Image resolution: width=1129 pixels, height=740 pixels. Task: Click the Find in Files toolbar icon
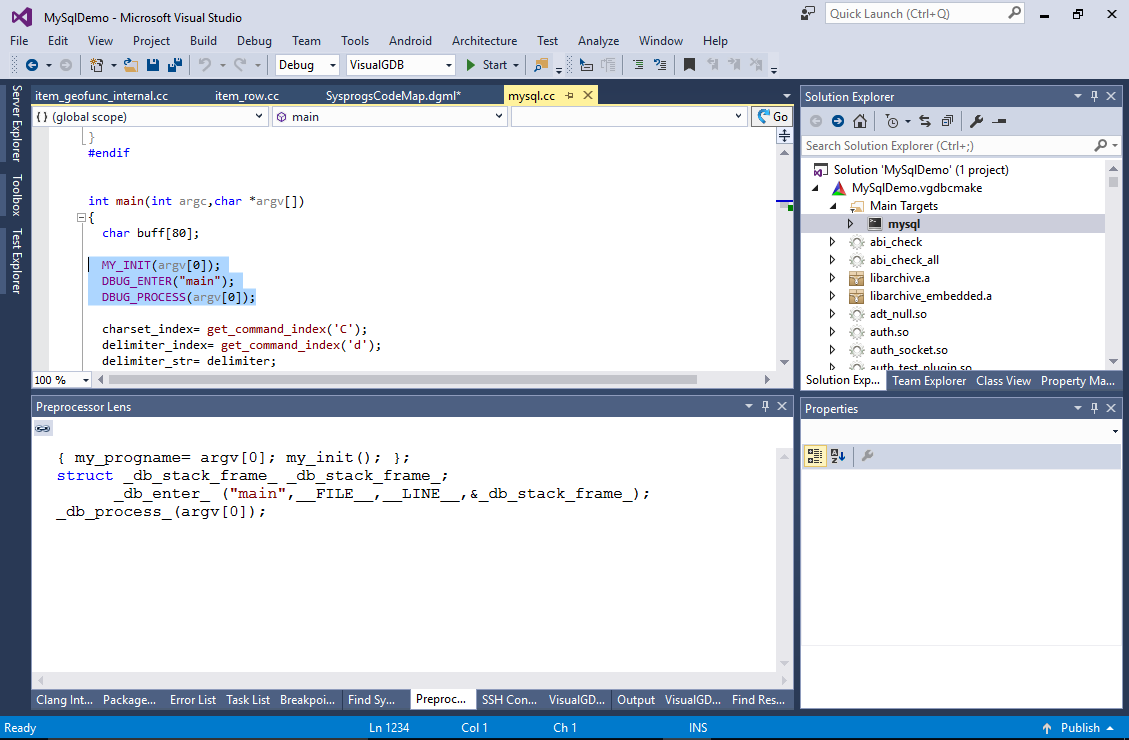[x=541, y=66]
